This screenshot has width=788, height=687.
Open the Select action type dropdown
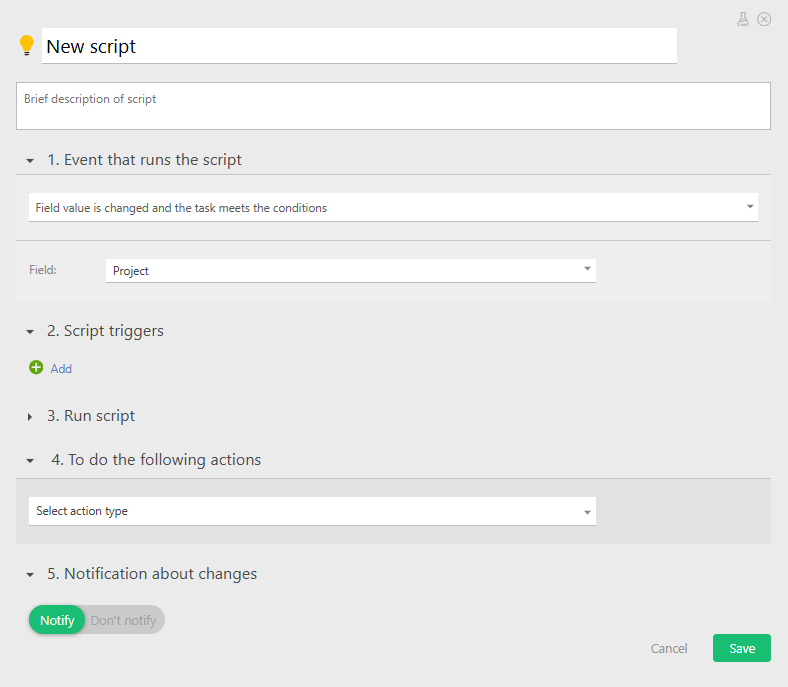(x=312, y=511)
